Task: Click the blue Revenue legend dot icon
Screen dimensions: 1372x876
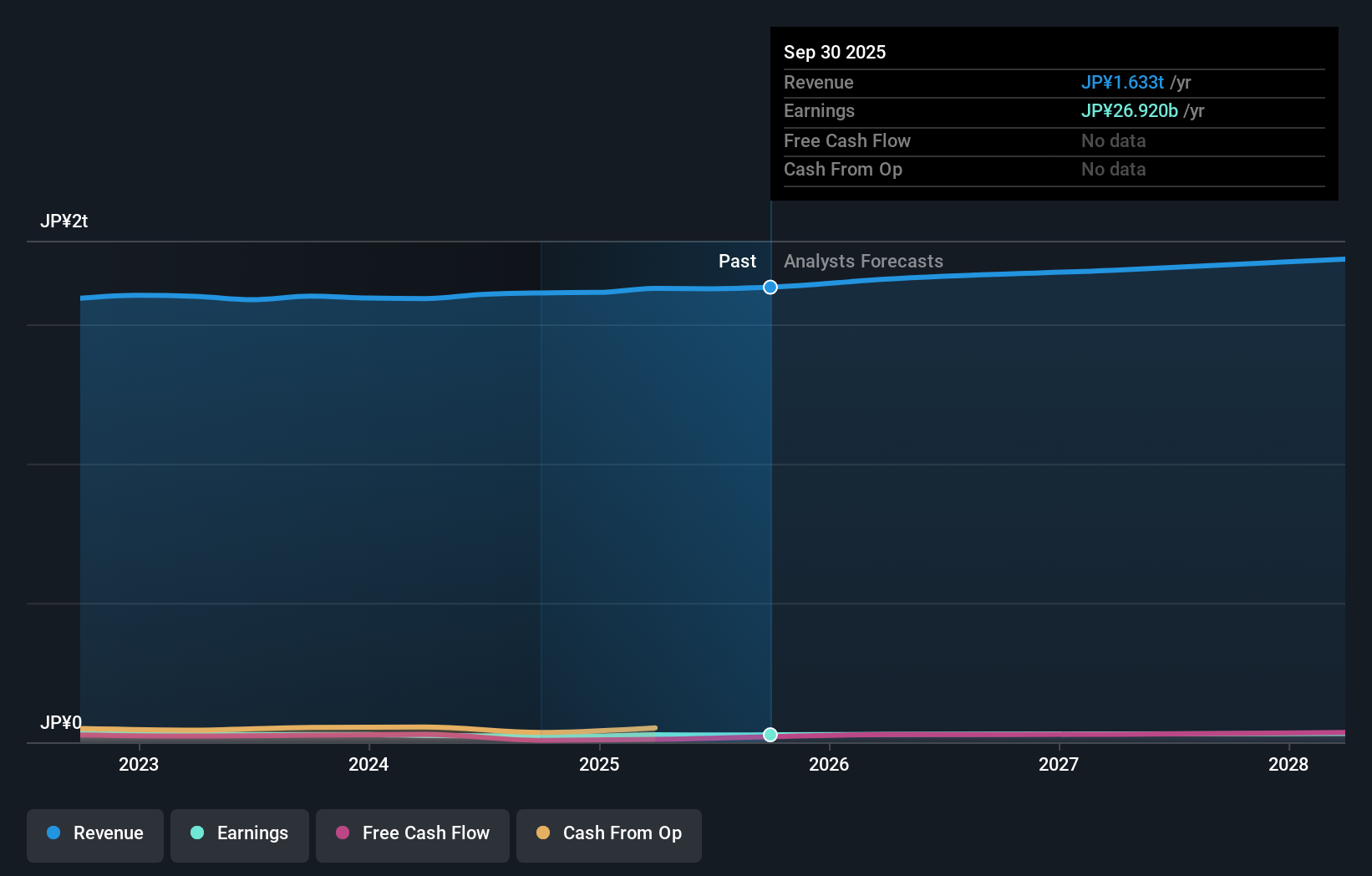Action: [53, 833]
